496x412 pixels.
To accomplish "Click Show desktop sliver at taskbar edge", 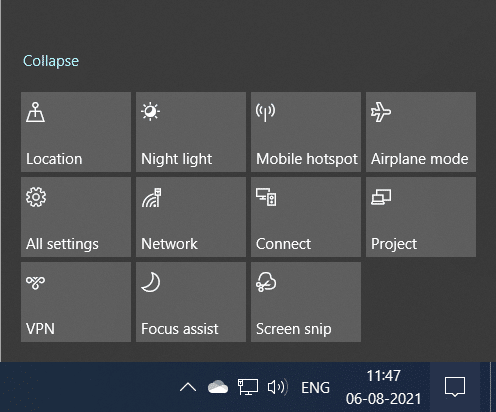I will tap(493, 387).
